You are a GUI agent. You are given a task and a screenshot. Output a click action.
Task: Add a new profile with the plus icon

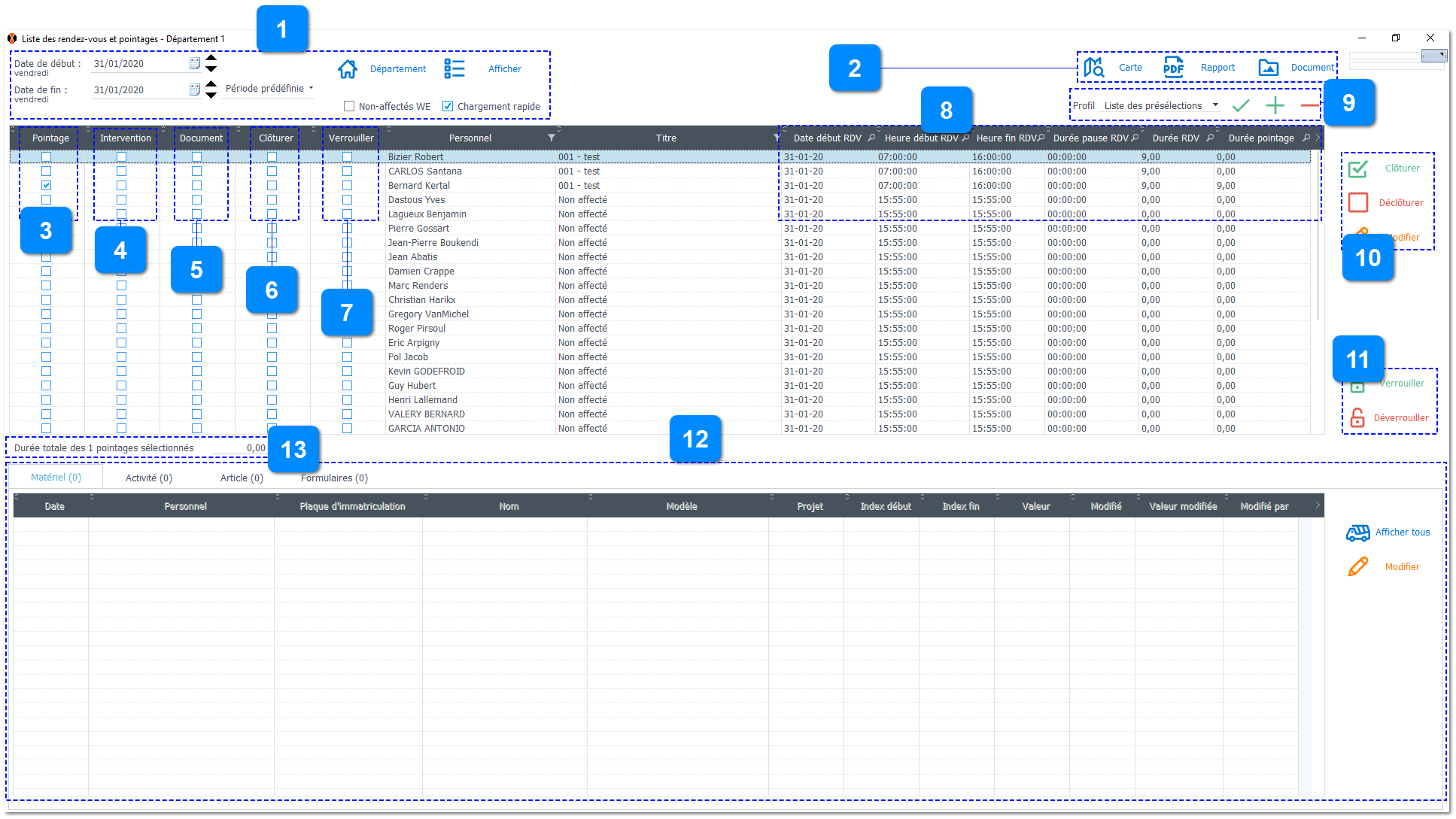tap(1275, 105)
